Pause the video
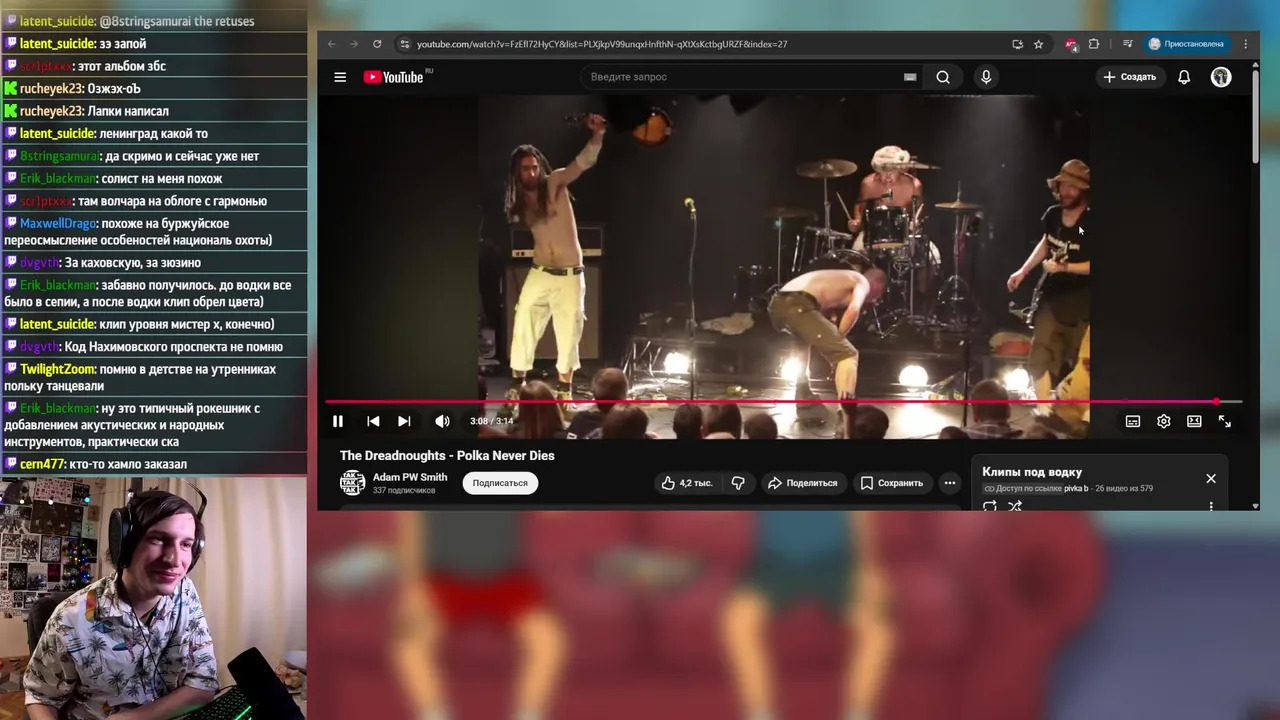Image resolution: width=1280 pixels, height=720 pixels. tap(338, 421)
